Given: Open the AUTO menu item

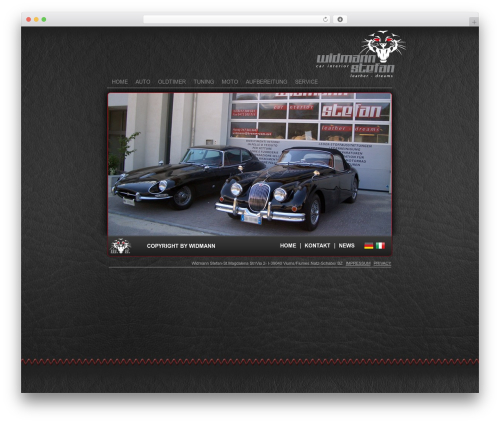Looking at the screenshot, I should coord(143,82).
